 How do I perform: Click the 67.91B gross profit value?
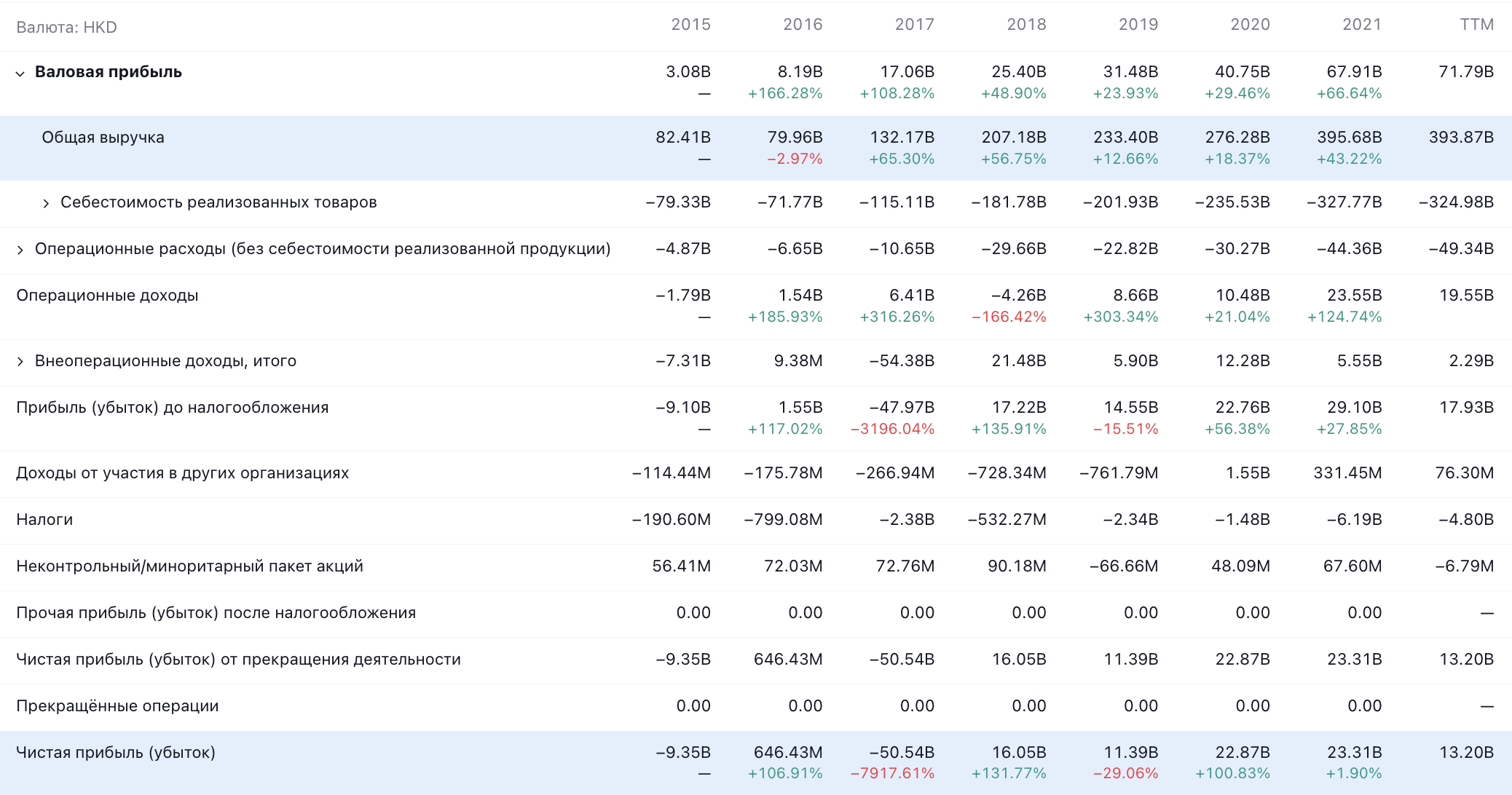pyautogui.click(x=1355, y=72)
